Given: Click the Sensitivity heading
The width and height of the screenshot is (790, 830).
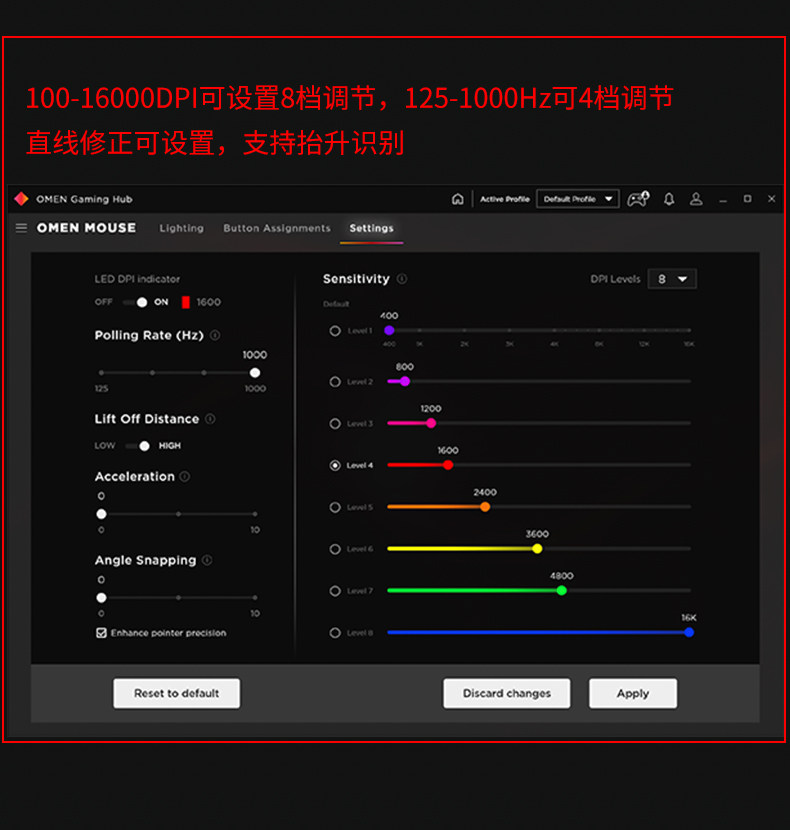Looking at the screenshot, I should pos(356,279).
